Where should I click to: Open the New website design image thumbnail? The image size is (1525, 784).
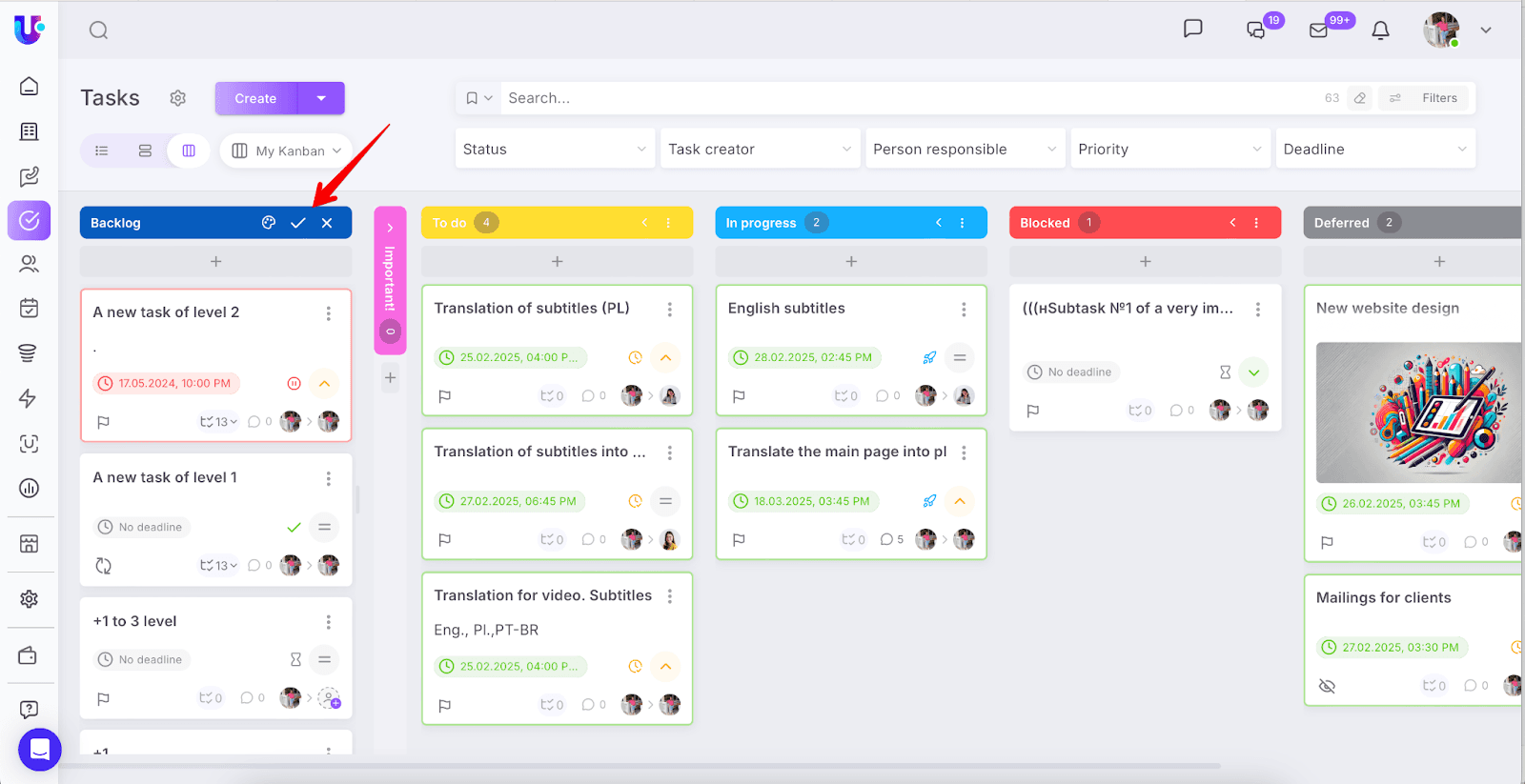point(1418,412)
